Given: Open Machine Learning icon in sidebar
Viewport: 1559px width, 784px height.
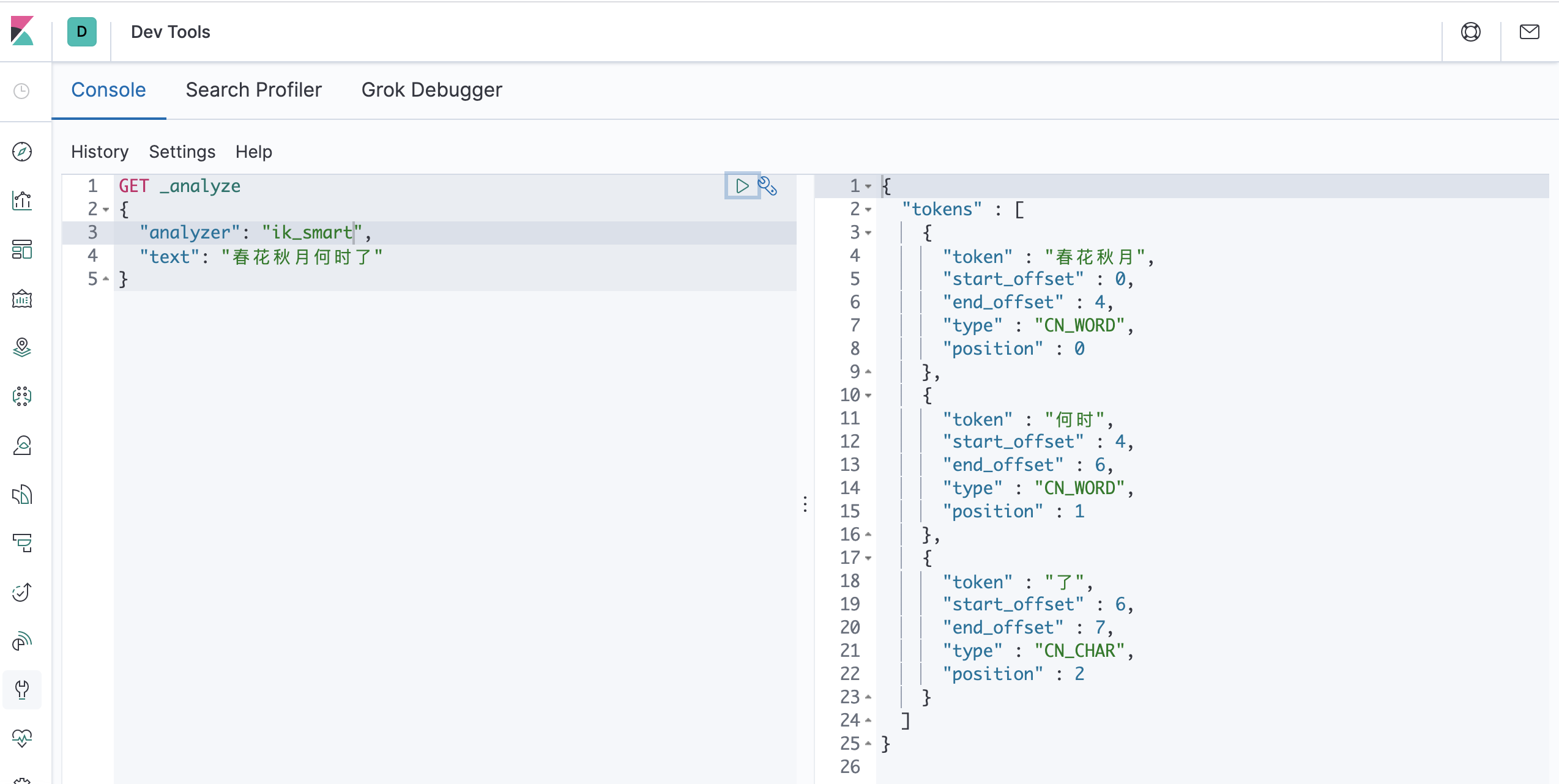Looking at the screenshot, I should pyautogui.click(x=22, y=396).
